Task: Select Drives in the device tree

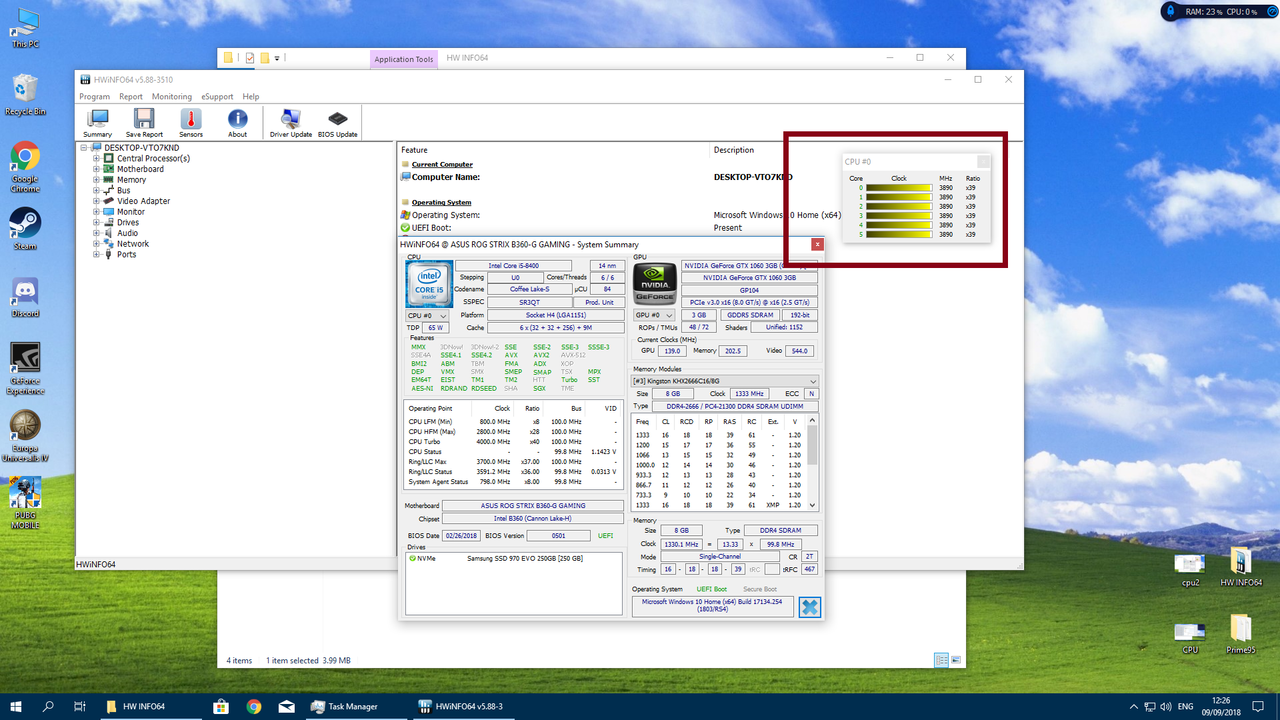Action: tap(128, 222)
